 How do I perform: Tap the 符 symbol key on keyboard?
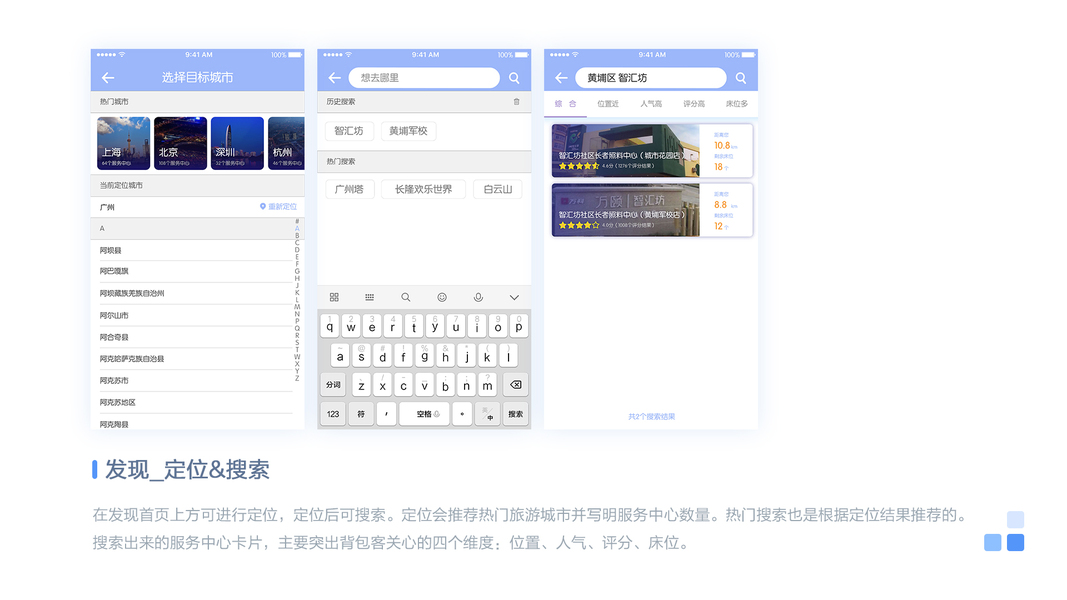click(361, 414)
